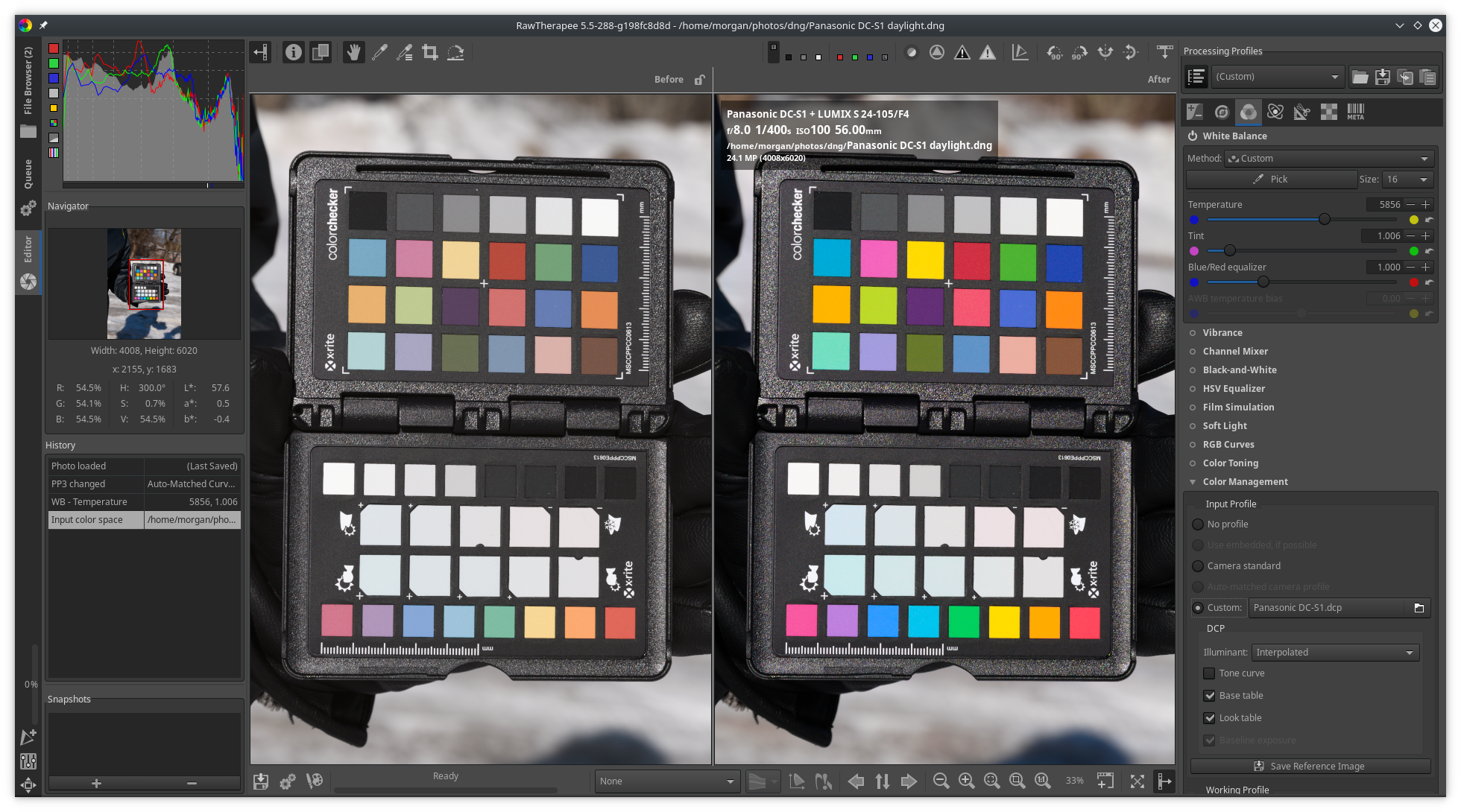Copy processing profile to clipboard

[x=1405, y=77]
